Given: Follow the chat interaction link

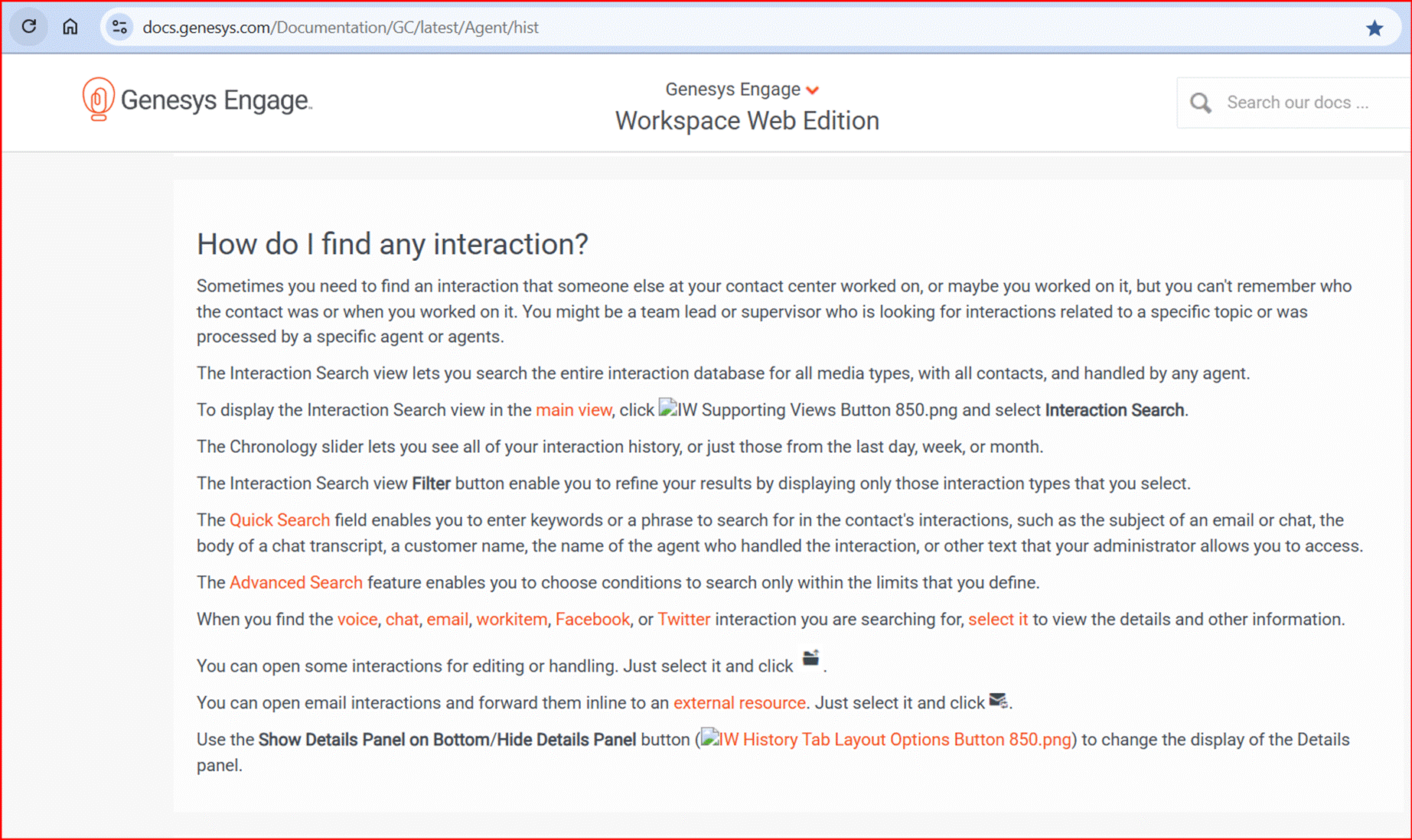Looking at the screenshot, I should [402, 620].
